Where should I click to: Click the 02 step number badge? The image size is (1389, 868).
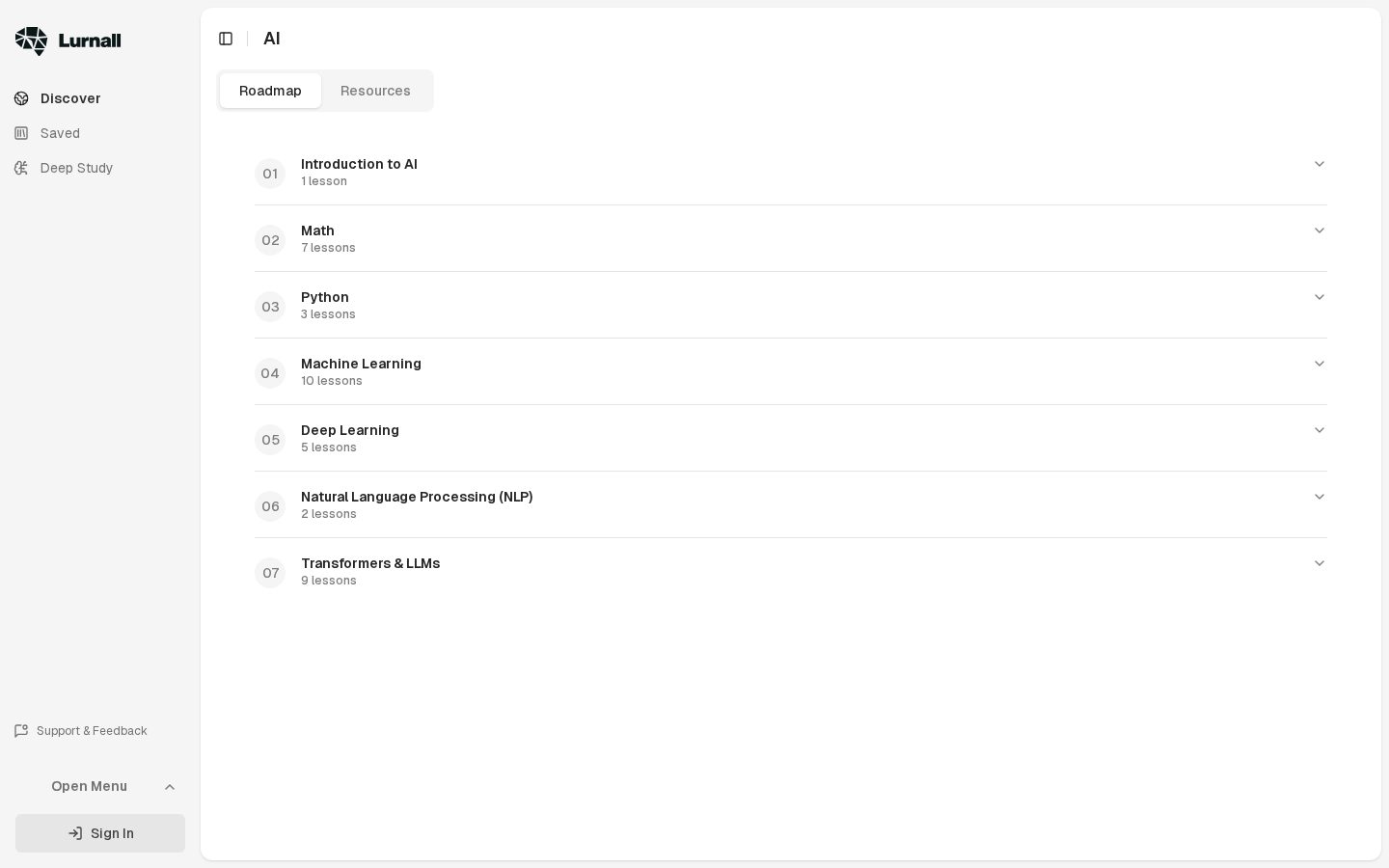point(270,240)
